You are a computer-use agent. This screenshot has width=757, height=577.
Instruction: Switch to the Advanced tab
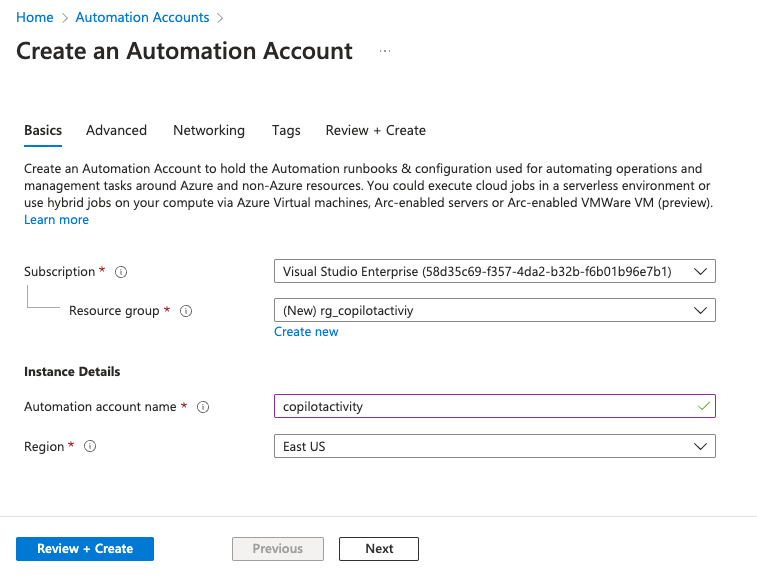tap(116, 130)
